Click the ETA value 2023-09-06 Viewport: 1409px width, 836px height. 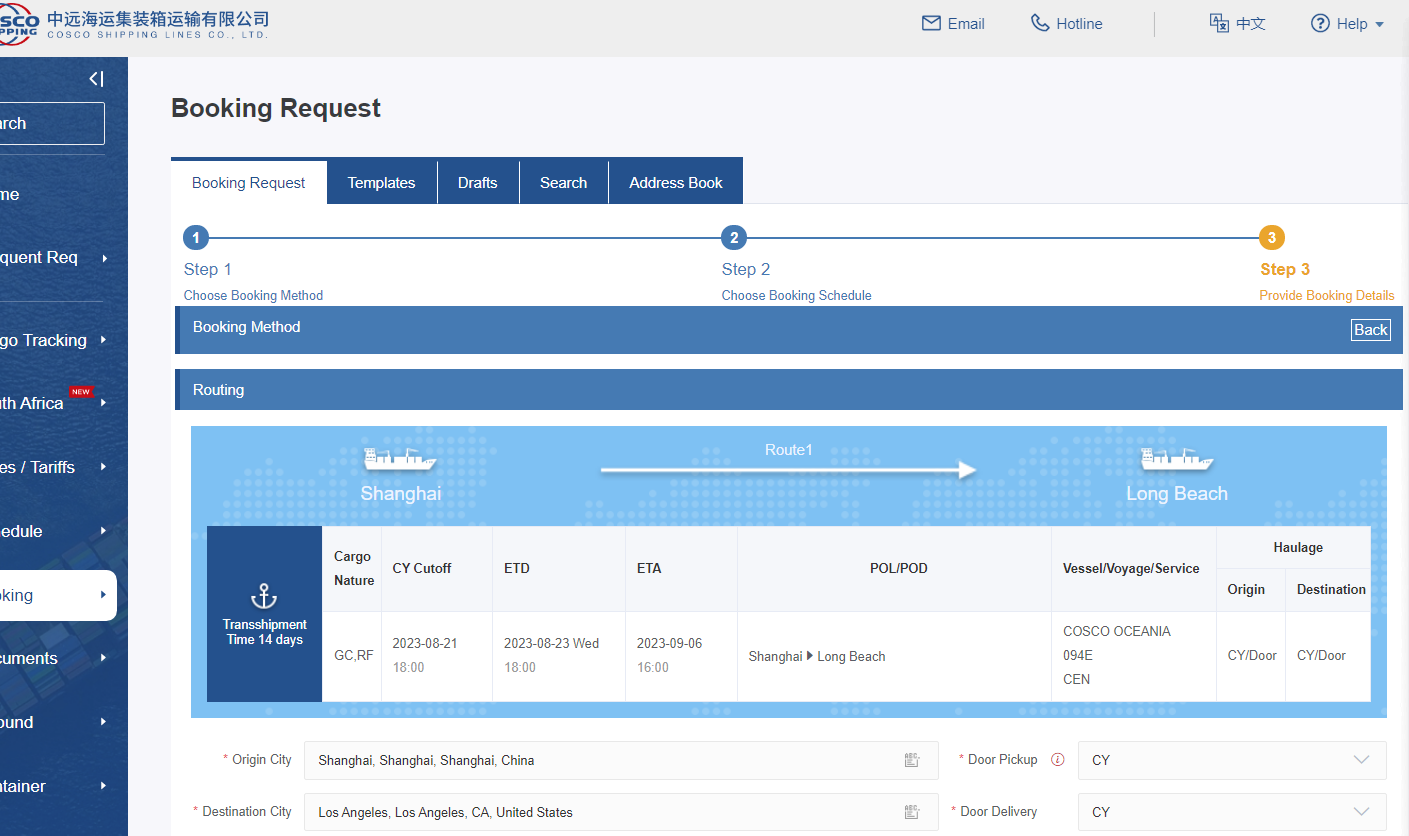[x=670, y=643]
